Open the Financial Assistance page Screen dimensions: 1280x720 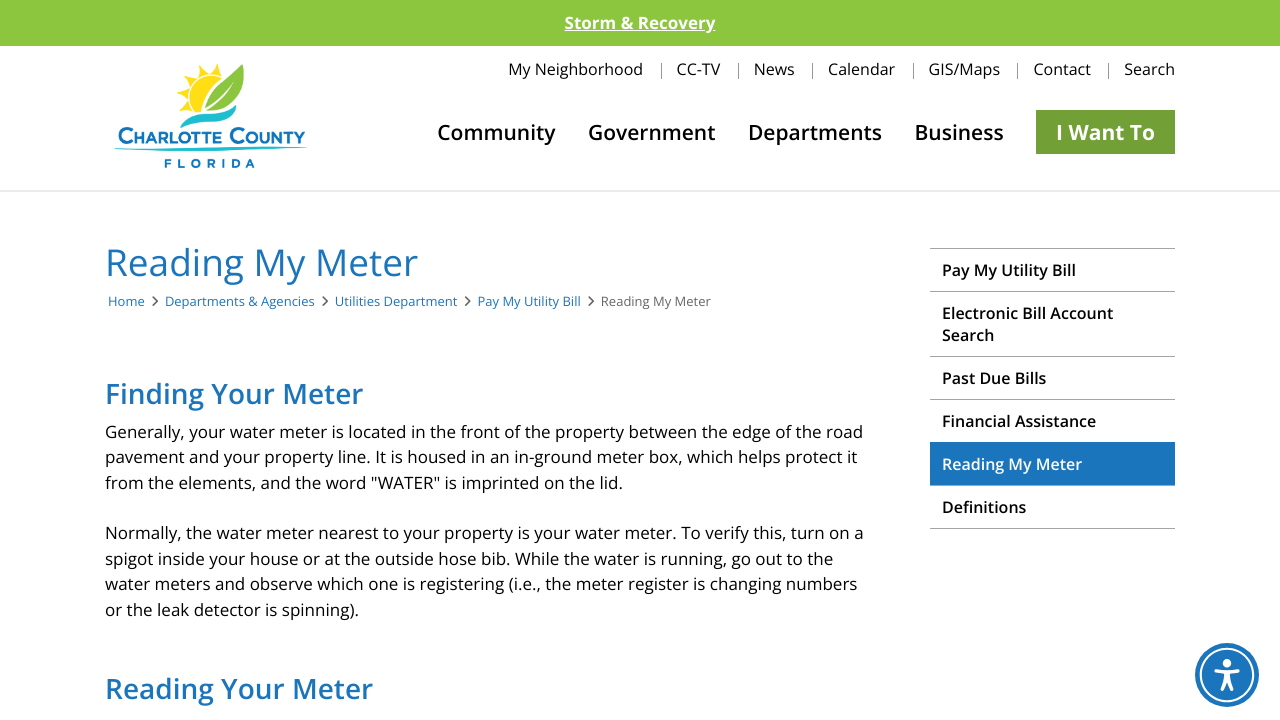[x=1019, y=421]
